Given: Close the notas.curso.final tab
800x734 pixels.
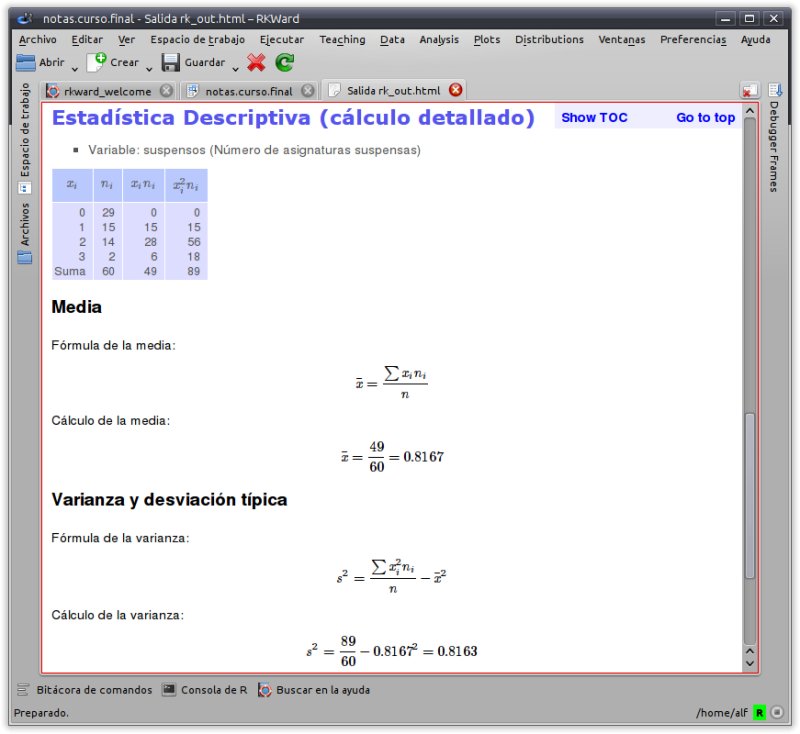Looking at the screenshot, I should pos(308,91).
